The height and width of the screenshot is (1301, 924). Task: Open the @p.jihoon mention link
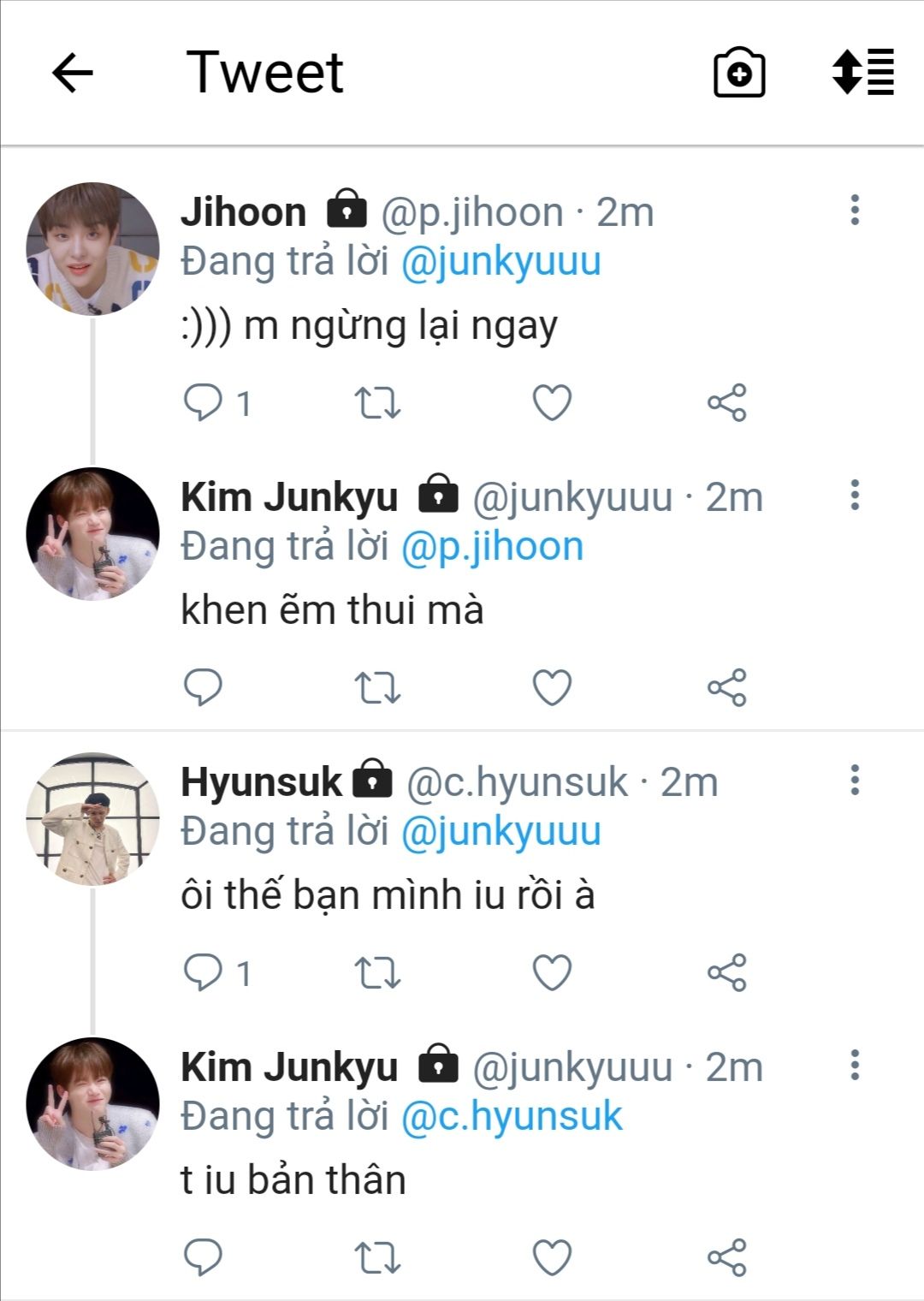(x=492, y=547)
